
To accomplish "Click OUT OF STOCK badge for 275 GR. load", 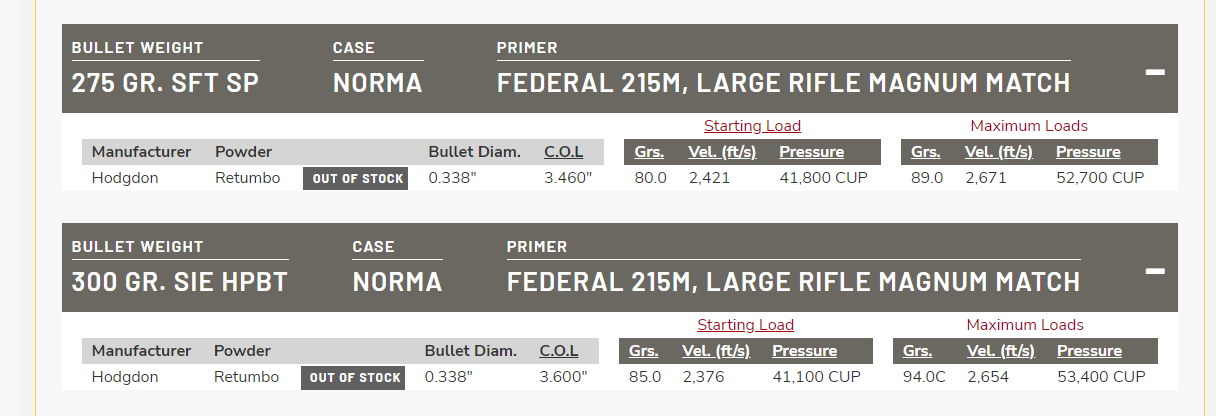I will pyautogui.click(x=355, y=179).
